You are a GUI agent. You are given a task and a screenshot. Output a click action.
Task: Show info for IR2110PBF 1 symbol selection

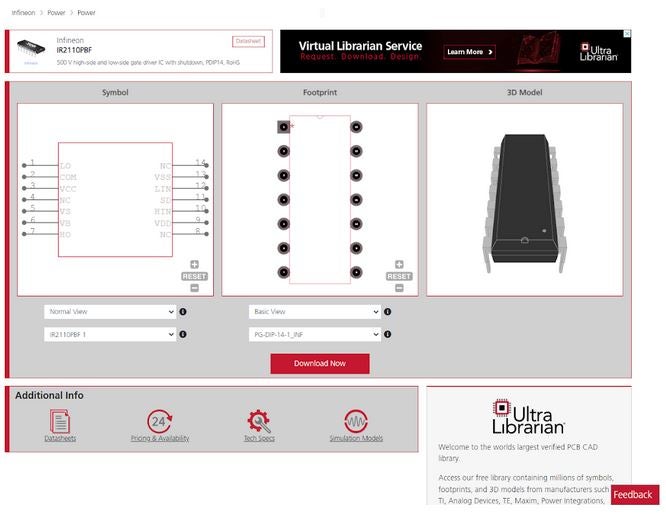pyautogui.click(x=183, y=334)
